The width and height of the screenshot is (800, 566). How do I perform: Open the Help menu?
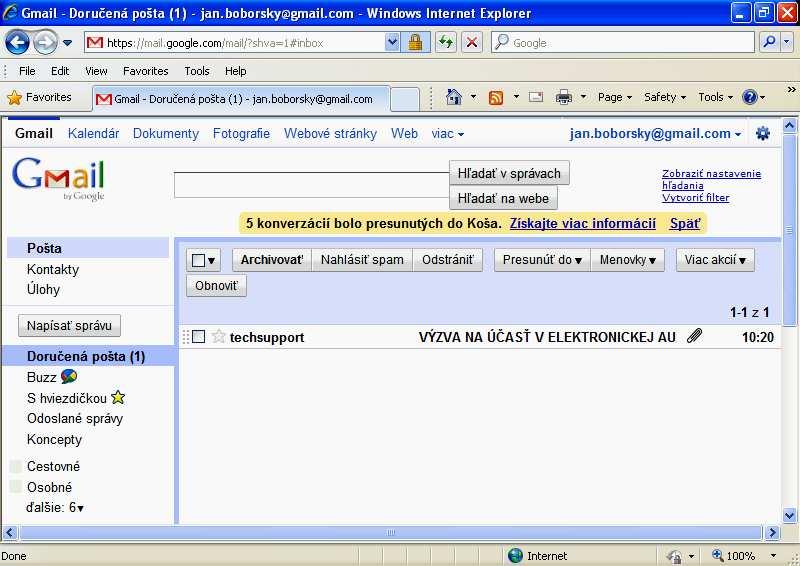pyautogui.click(x=236, y=71)
